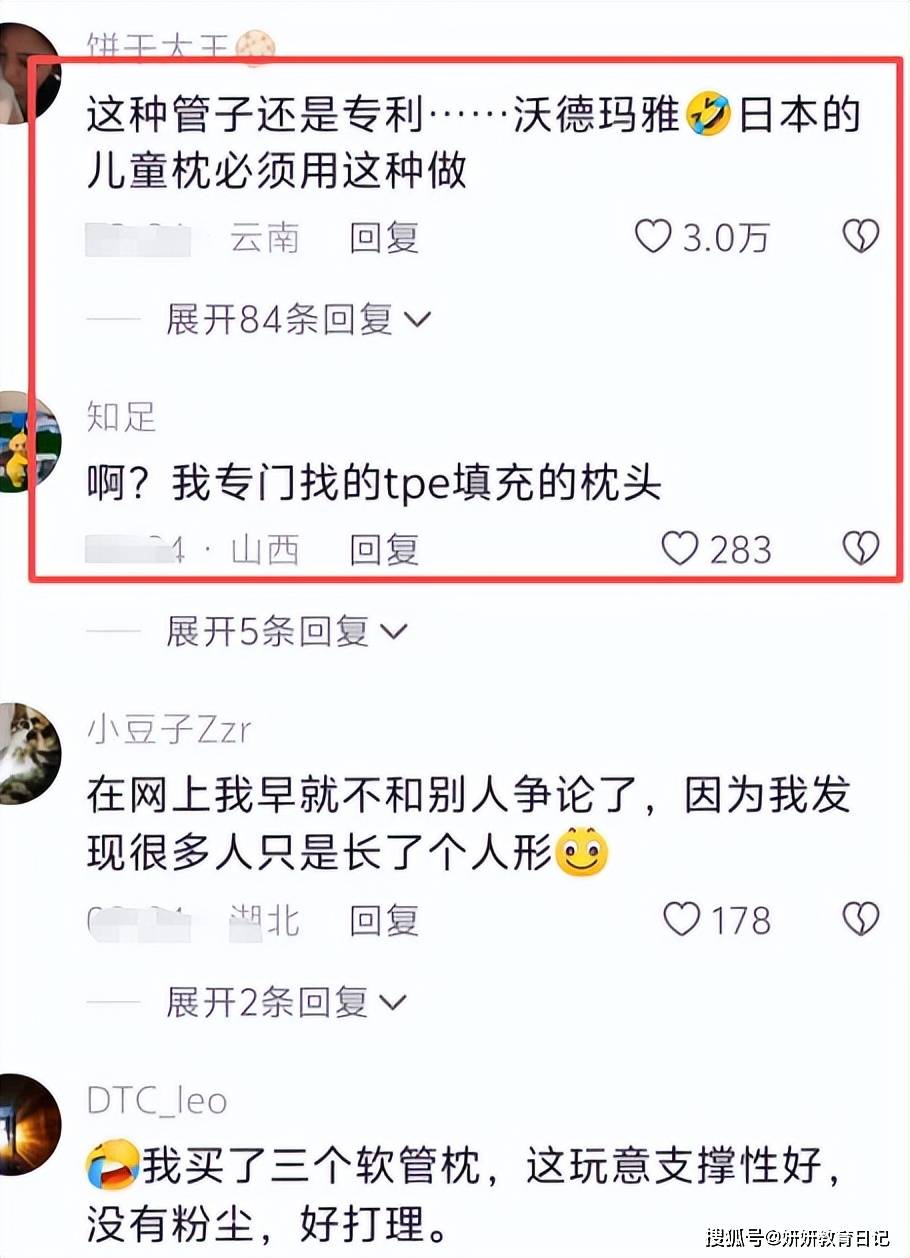Reply to 知足's 山西 comment
The image size is (910, 1258).
pos(384,548)
